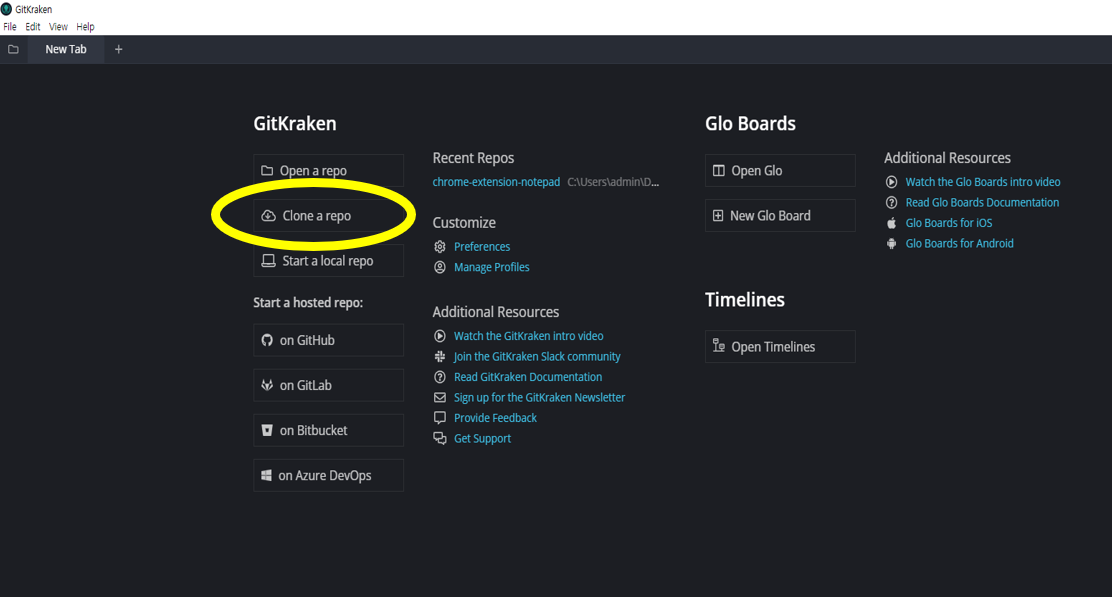Sign up for the GitKraken Newsletter

(539, 398)
